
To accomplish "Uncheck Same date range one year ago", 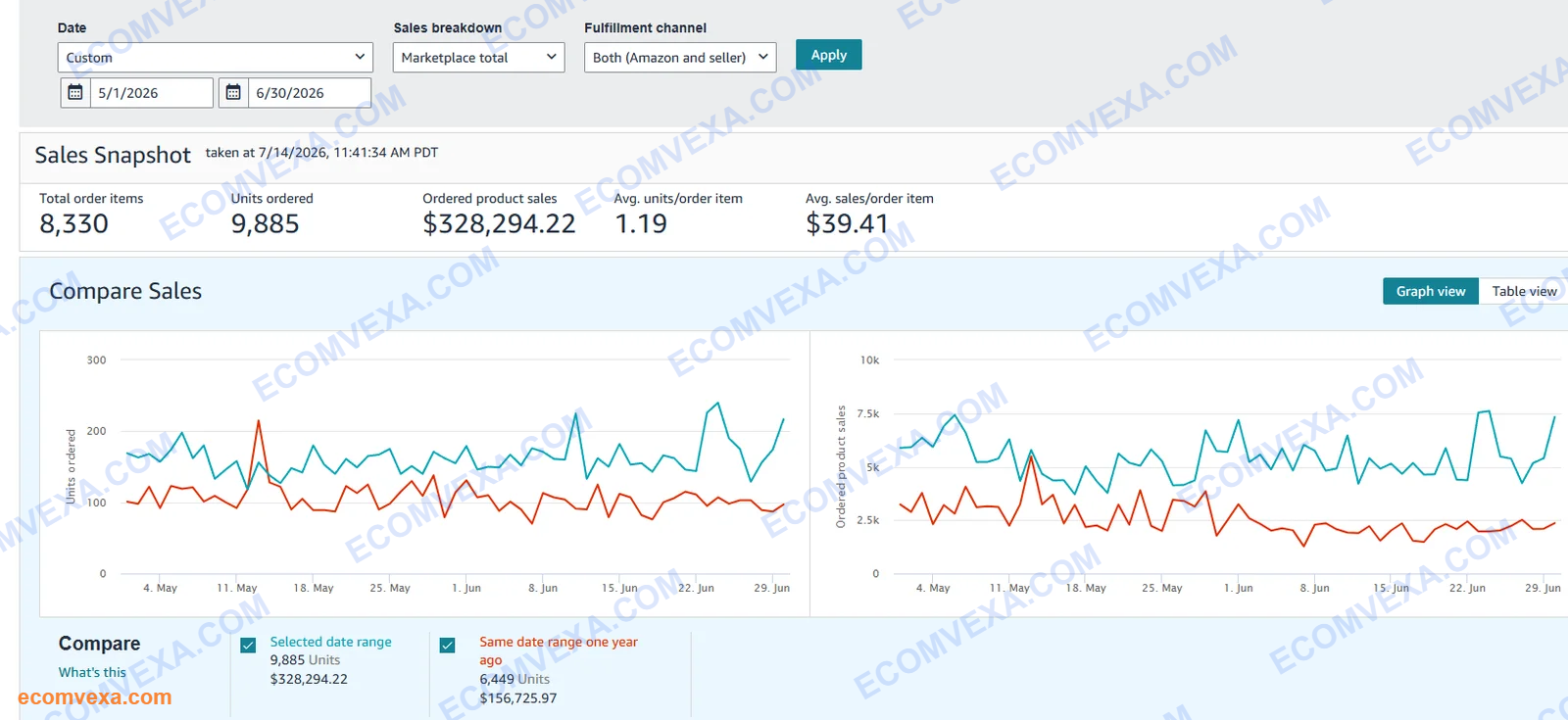I will [x=447, y=645].
